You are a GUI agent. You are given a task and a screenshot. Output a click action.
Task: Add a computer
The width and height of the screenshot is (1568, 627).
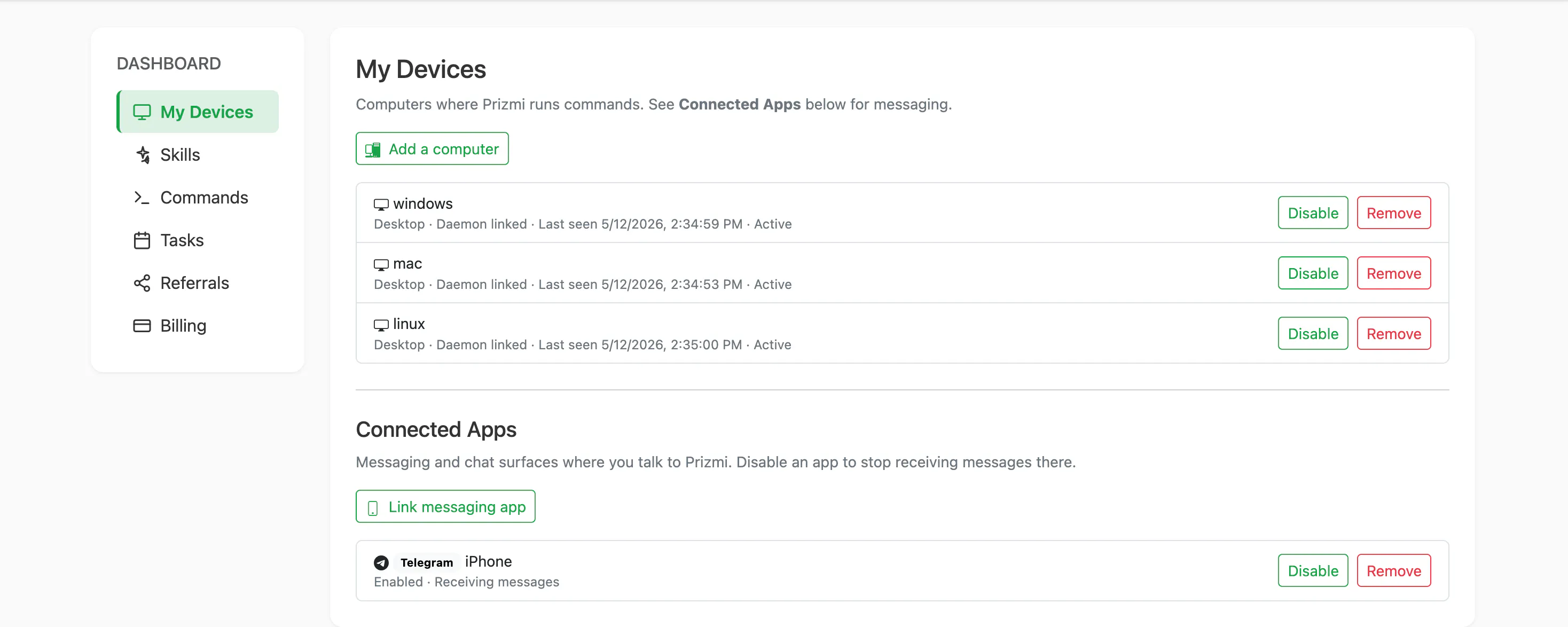click(x=432, y=148)
